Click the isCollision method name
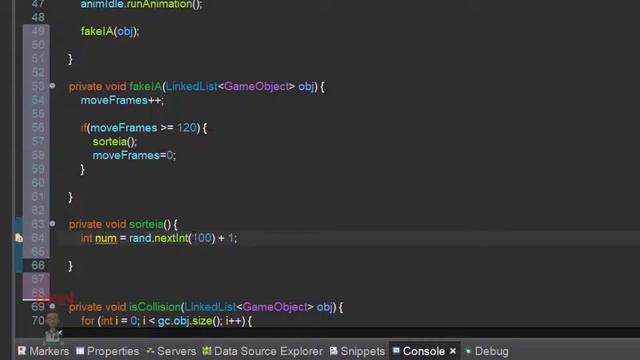640x360 pixels. coord(155,307)
